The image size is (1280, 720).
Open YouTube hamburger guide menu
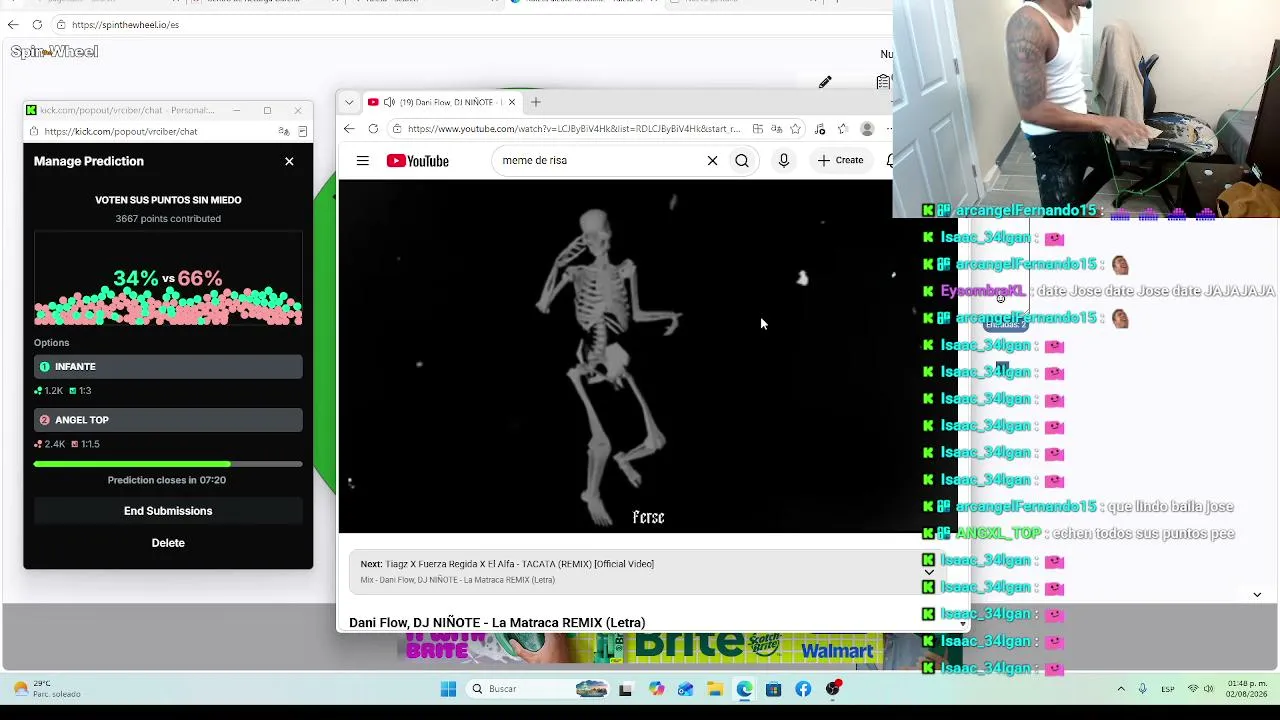(363, 161)
